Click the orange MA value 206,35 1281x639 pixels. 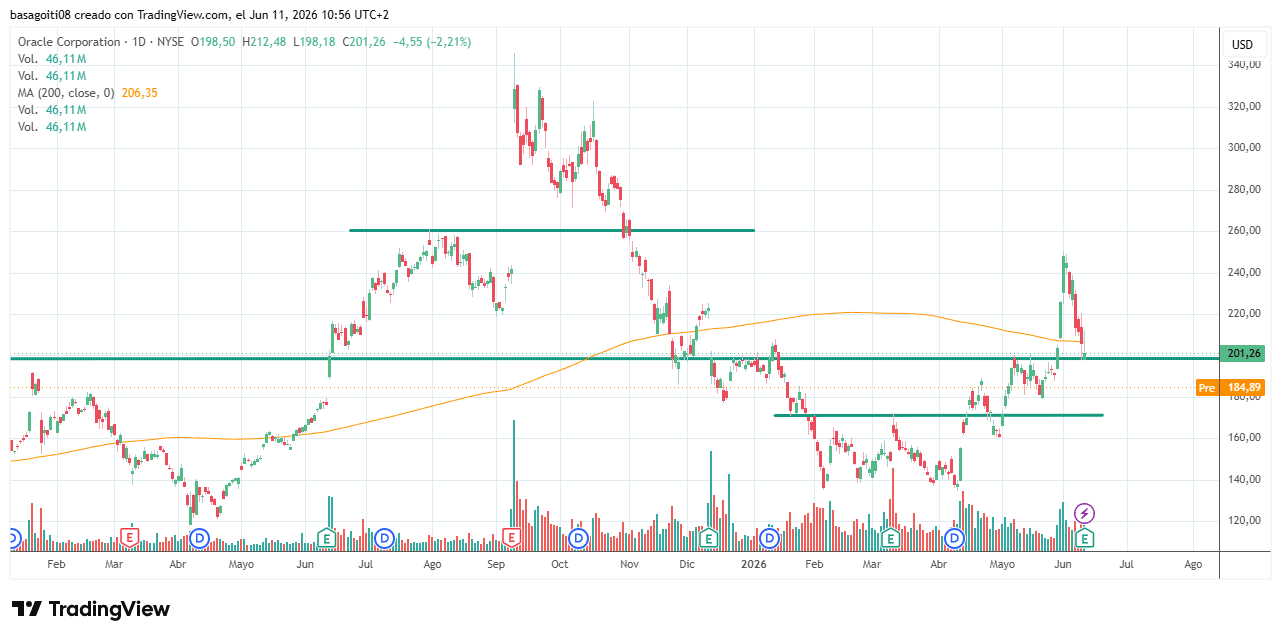(139, 93)
